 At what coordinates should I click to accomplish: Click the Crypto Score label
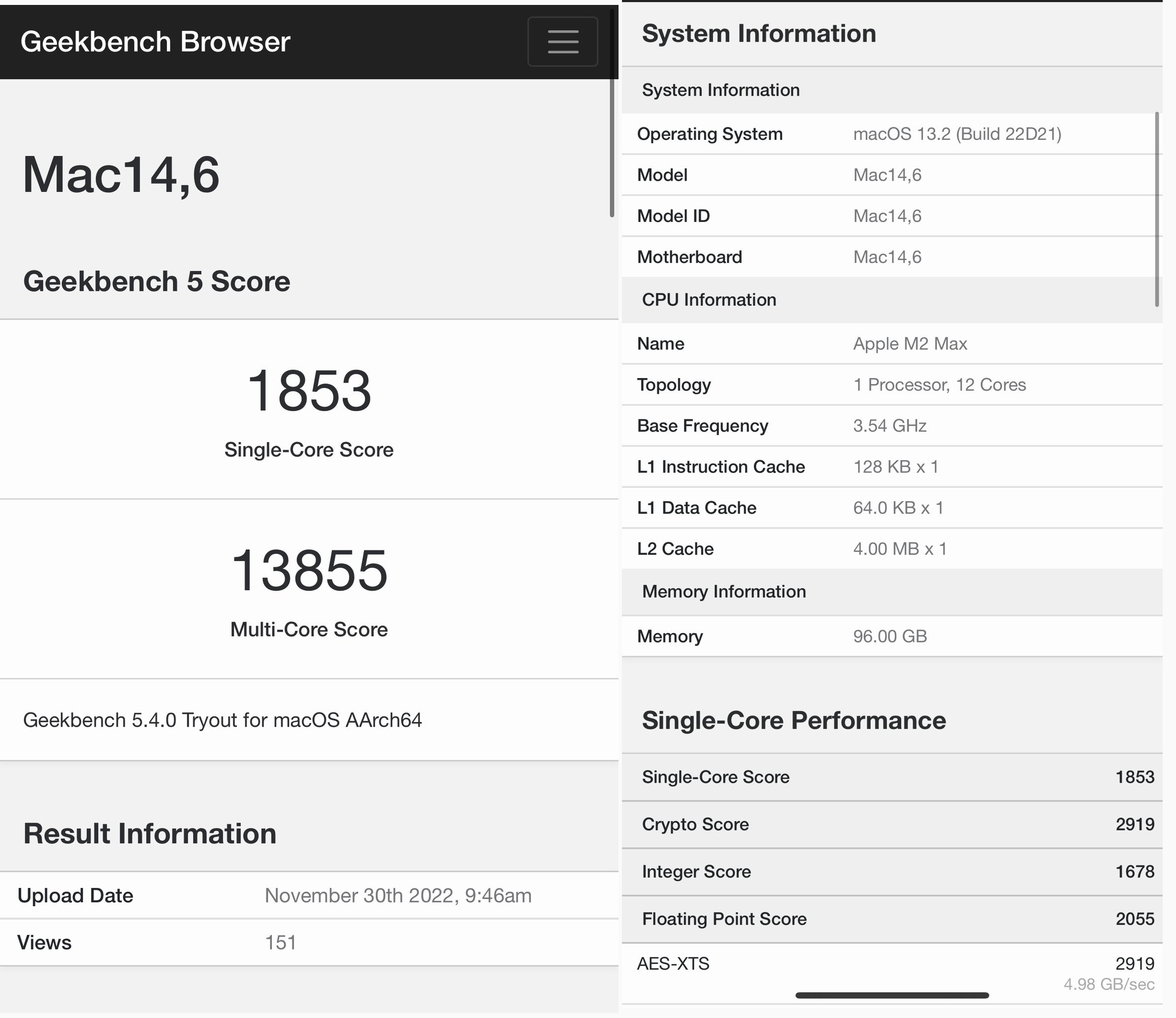695,824
